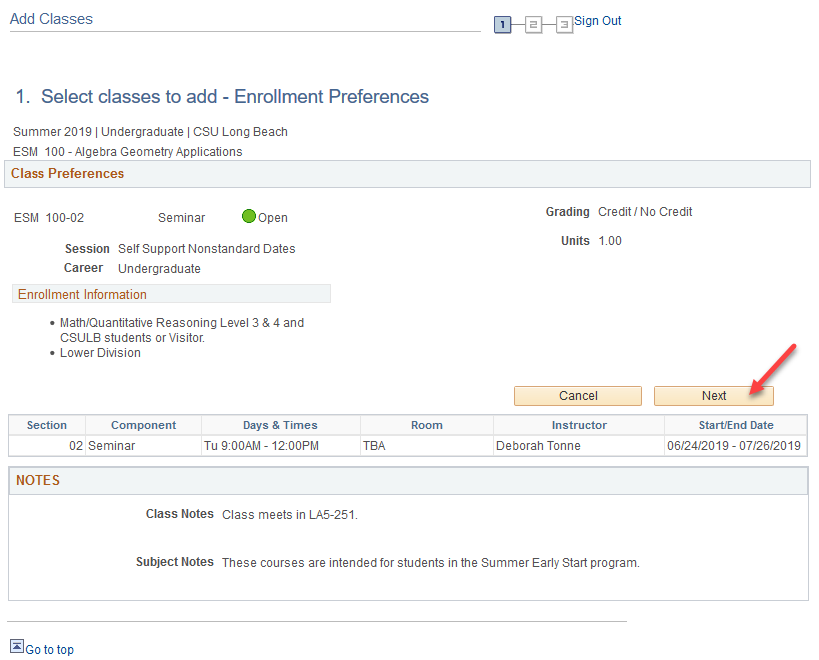Click the Go to top arrow icon

[17, 646]
